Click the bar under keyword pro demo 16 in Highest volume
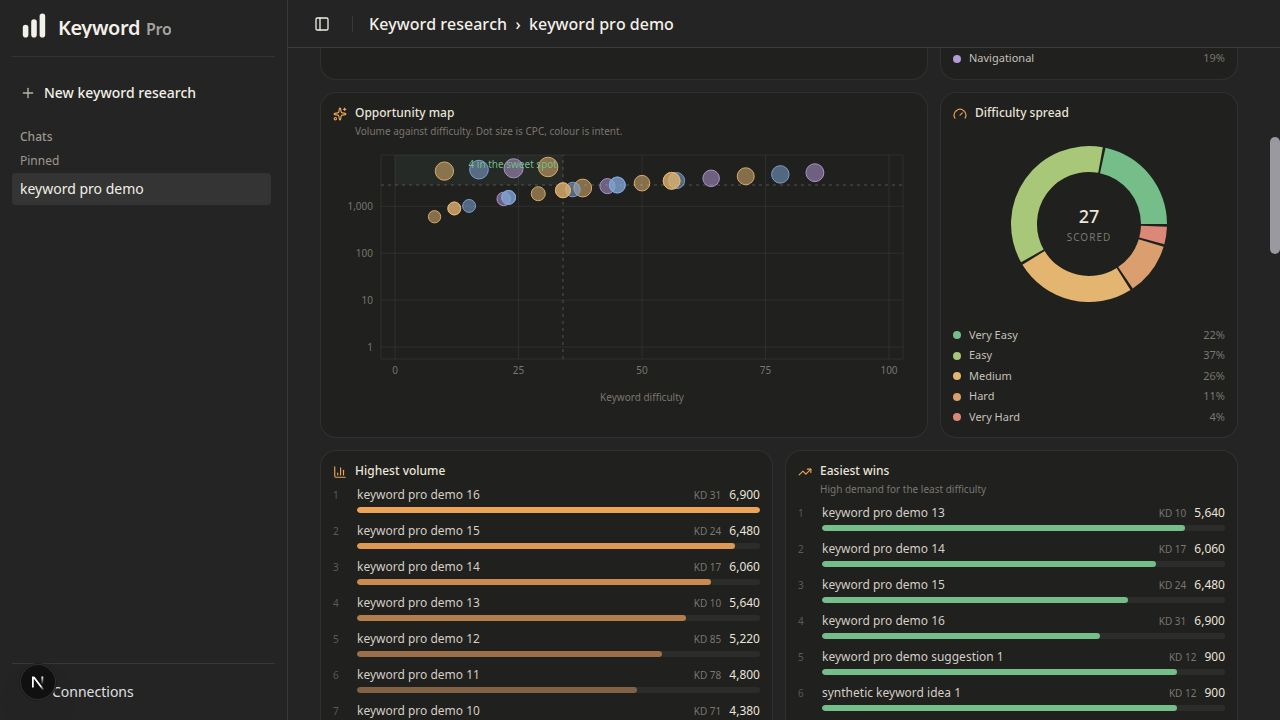 pos(558,510)
